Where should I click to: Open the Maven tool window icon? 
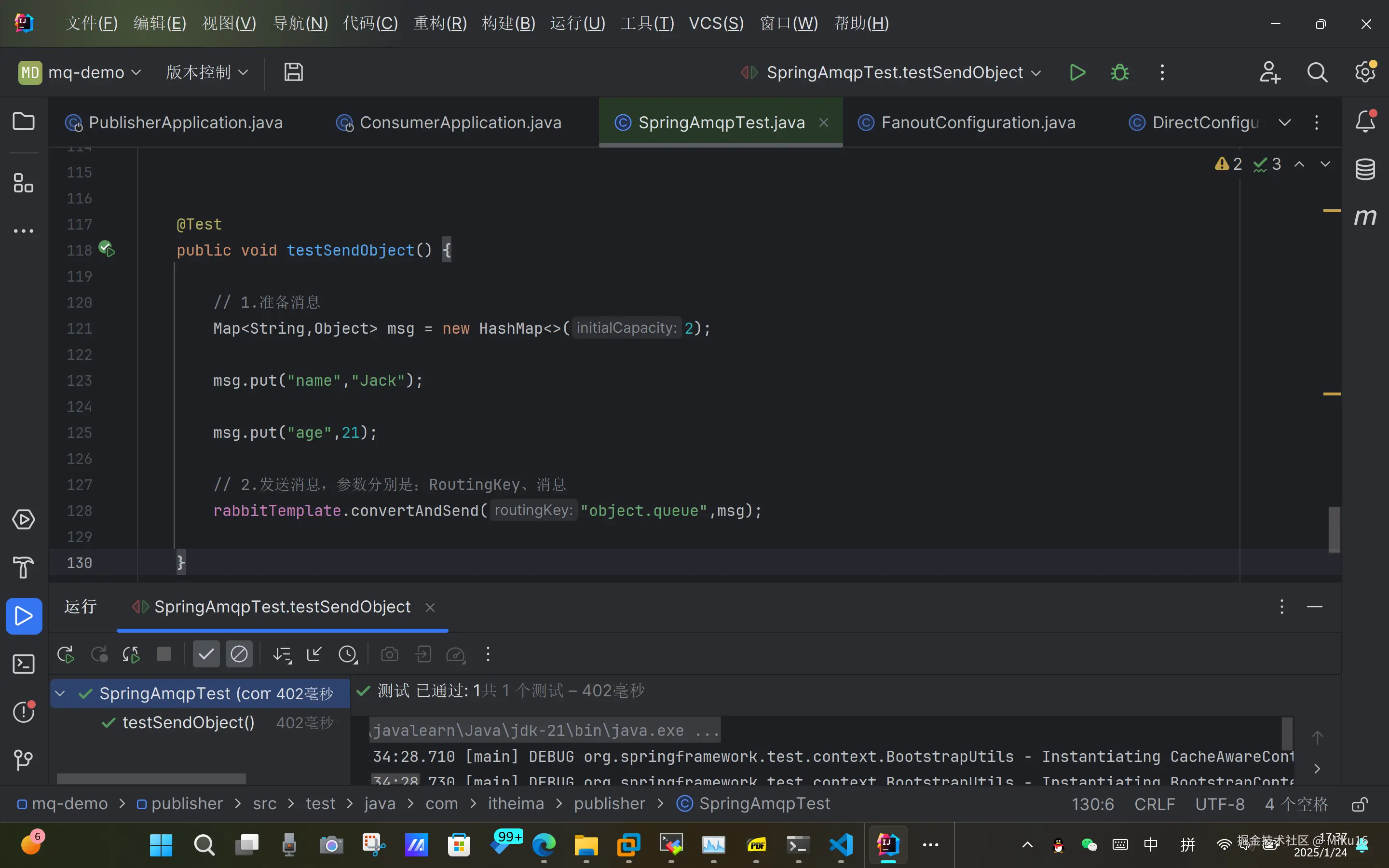click(1365, 217)
